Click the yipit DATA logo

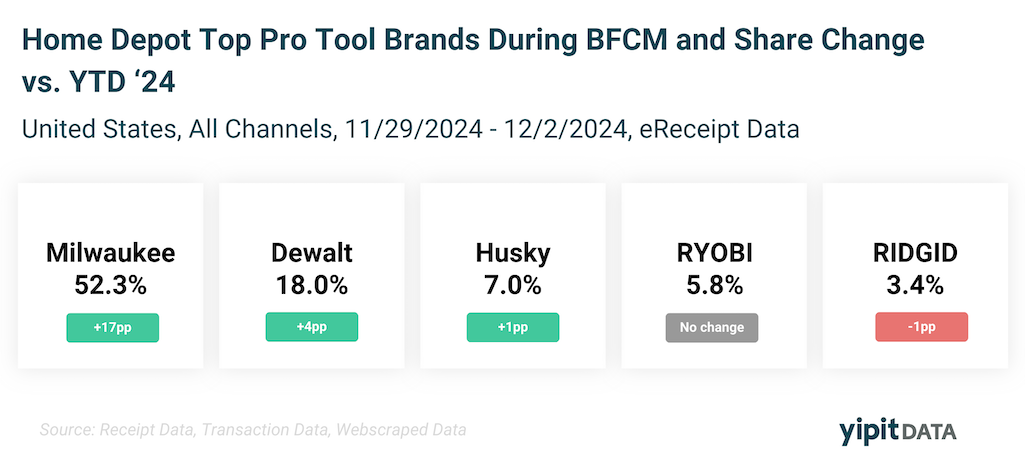(897, 431)
